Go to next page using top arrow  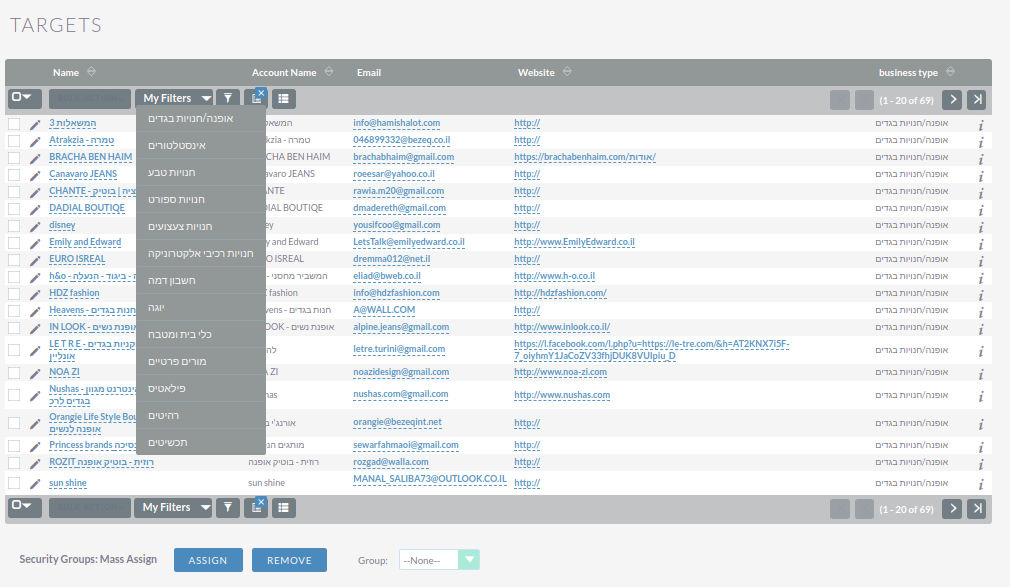952,100
